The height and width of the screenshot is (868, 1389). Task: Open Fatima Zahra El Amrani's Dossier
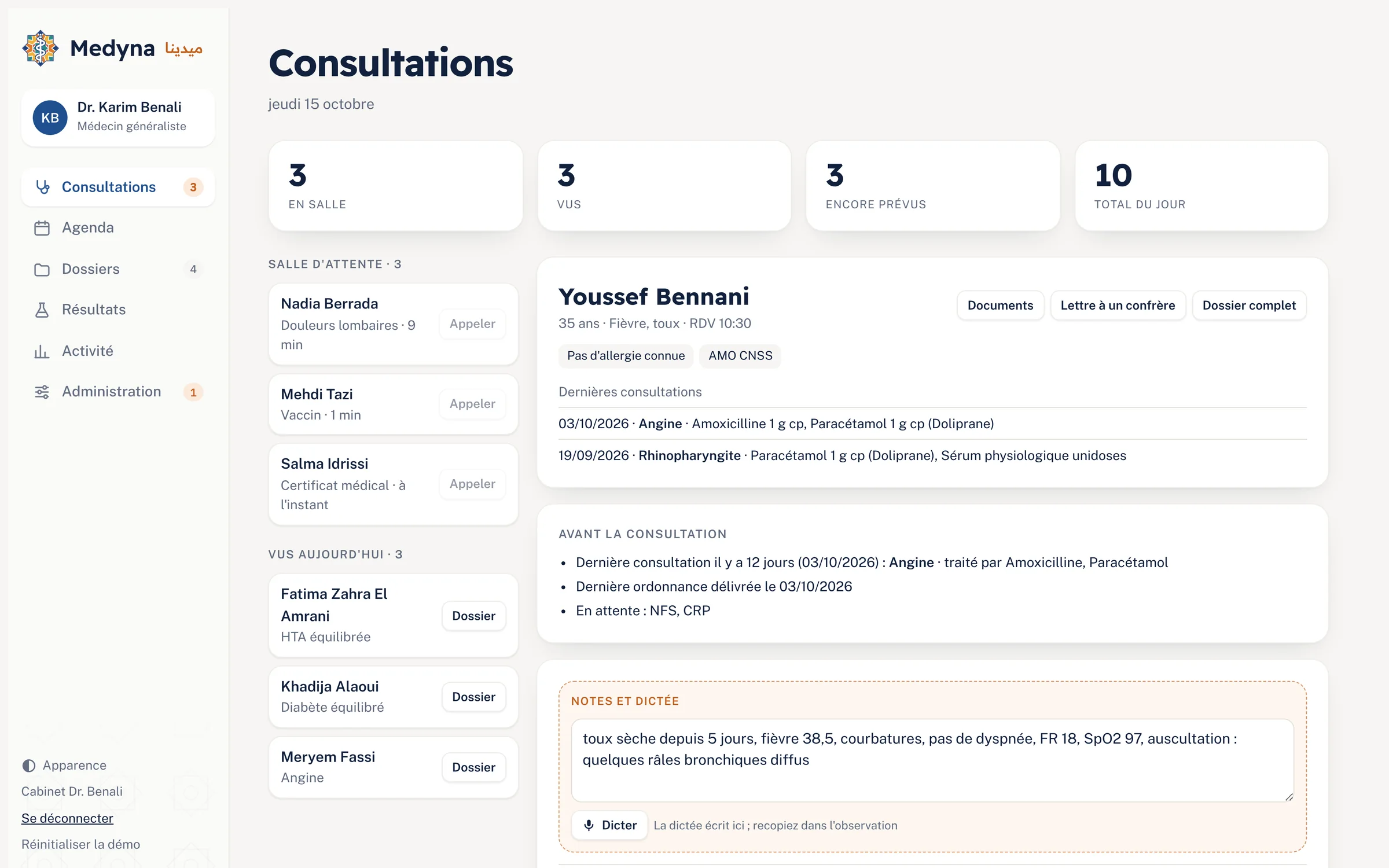click(473, 616)
